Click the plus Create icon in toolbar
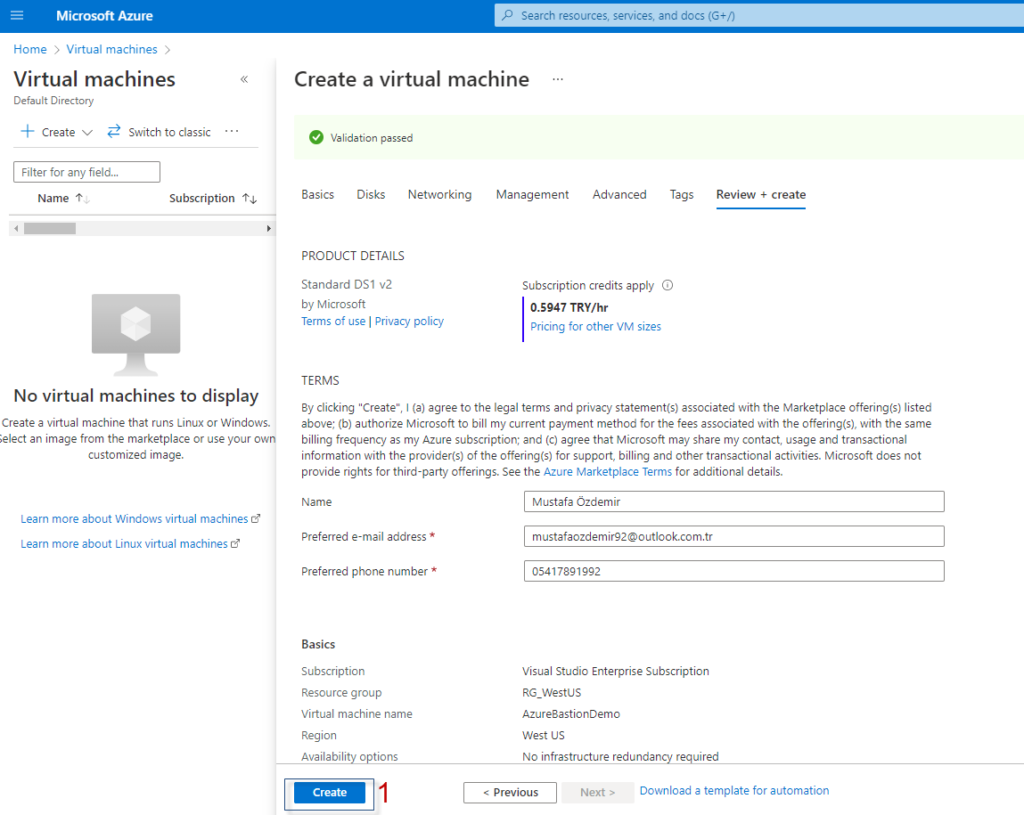Screen dimensions: 1024x815 (27, 131)
